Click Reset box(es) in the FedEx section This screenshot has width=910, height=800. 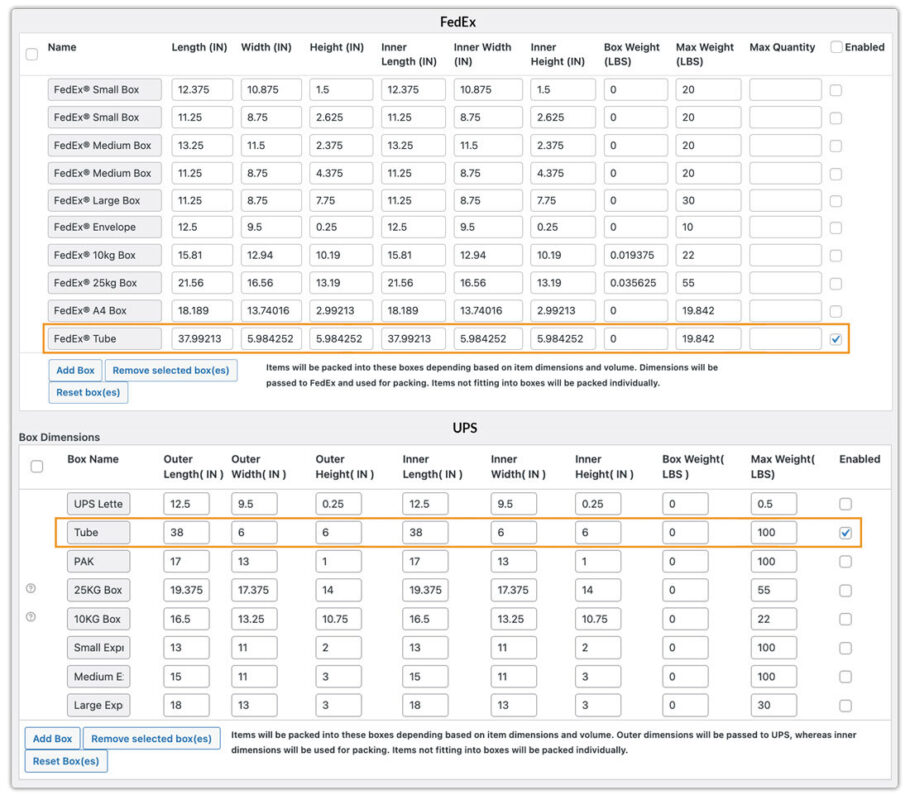(x=88, y=392)
